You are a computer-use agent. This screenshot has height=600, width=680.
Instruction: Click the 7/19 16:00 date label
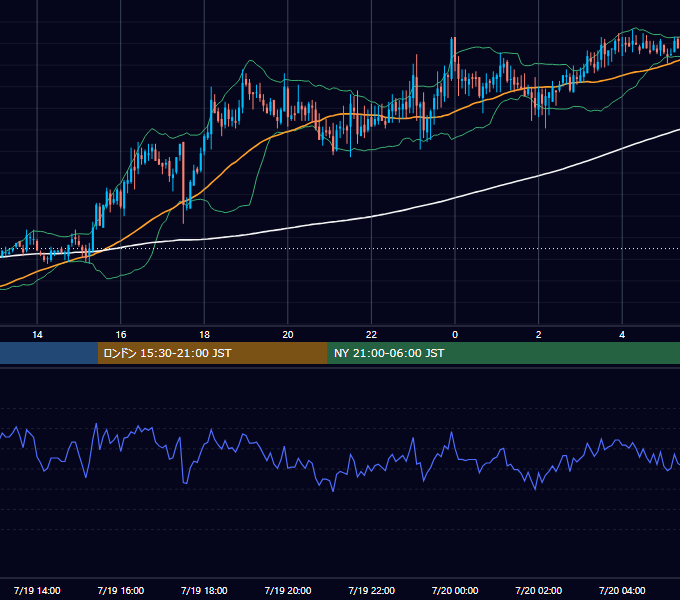coord(121,590)
